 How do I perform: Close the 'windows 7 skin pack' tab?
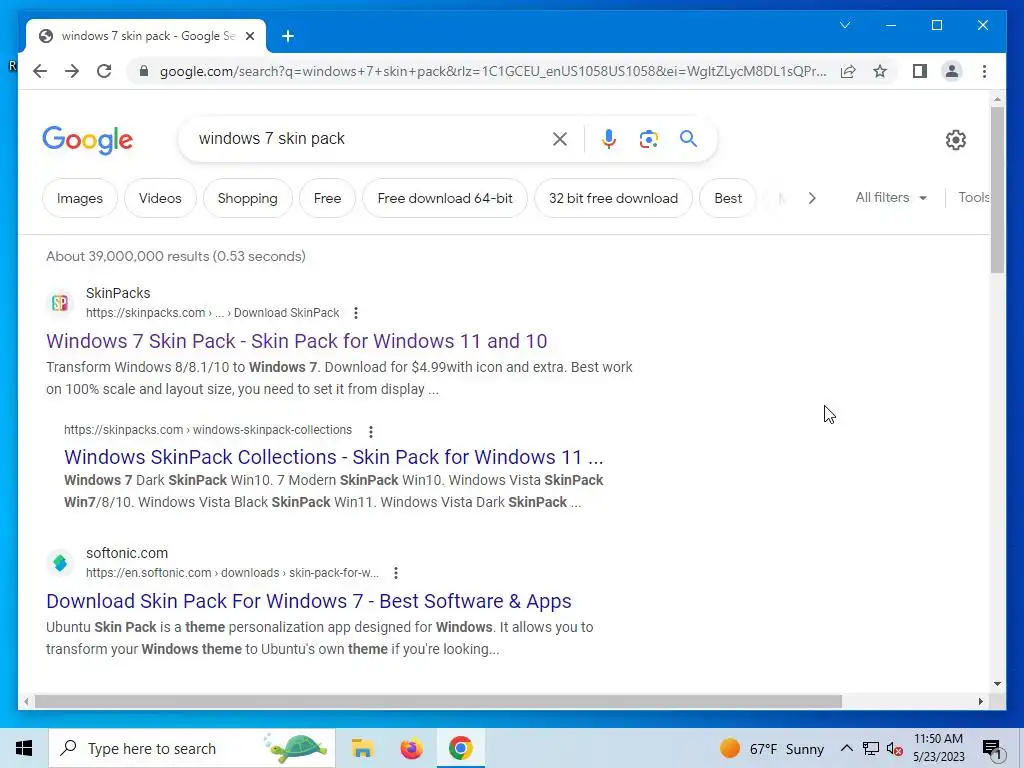point(249,36)
